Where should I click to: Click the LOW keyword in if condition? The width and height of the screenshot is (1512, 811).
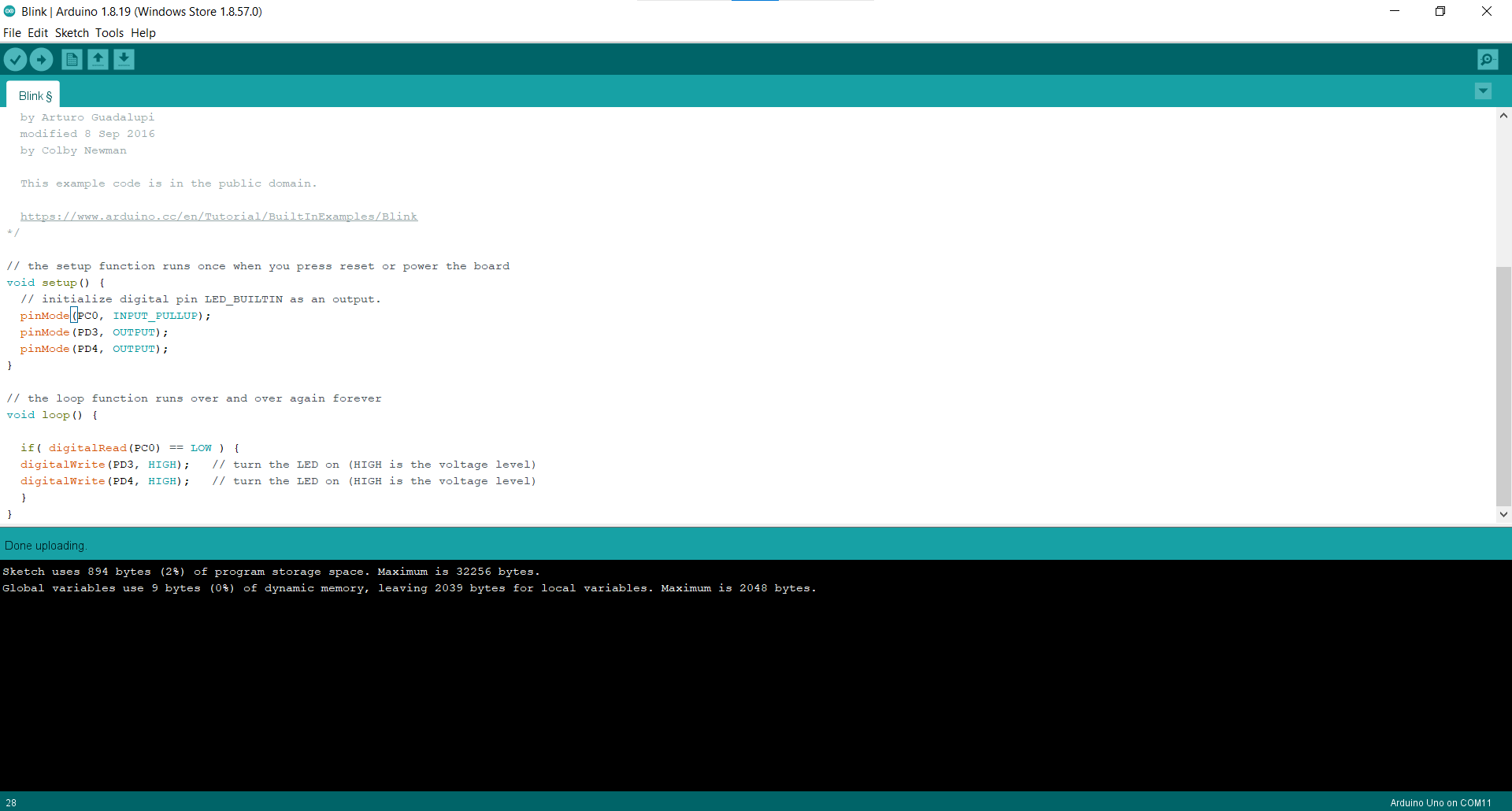tap(201, 448)
